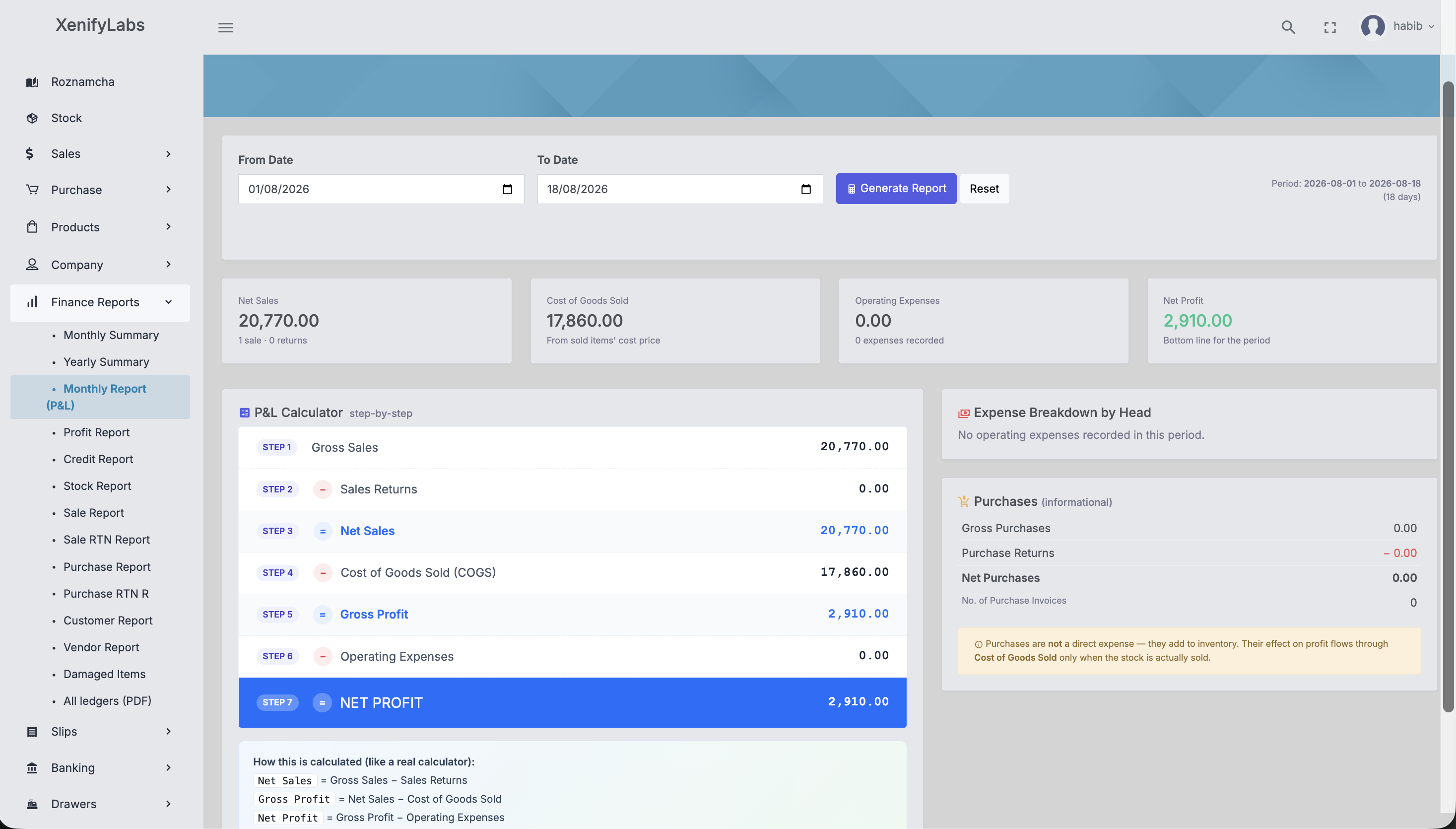Open Profit Report from sidebar

(96, 432)
